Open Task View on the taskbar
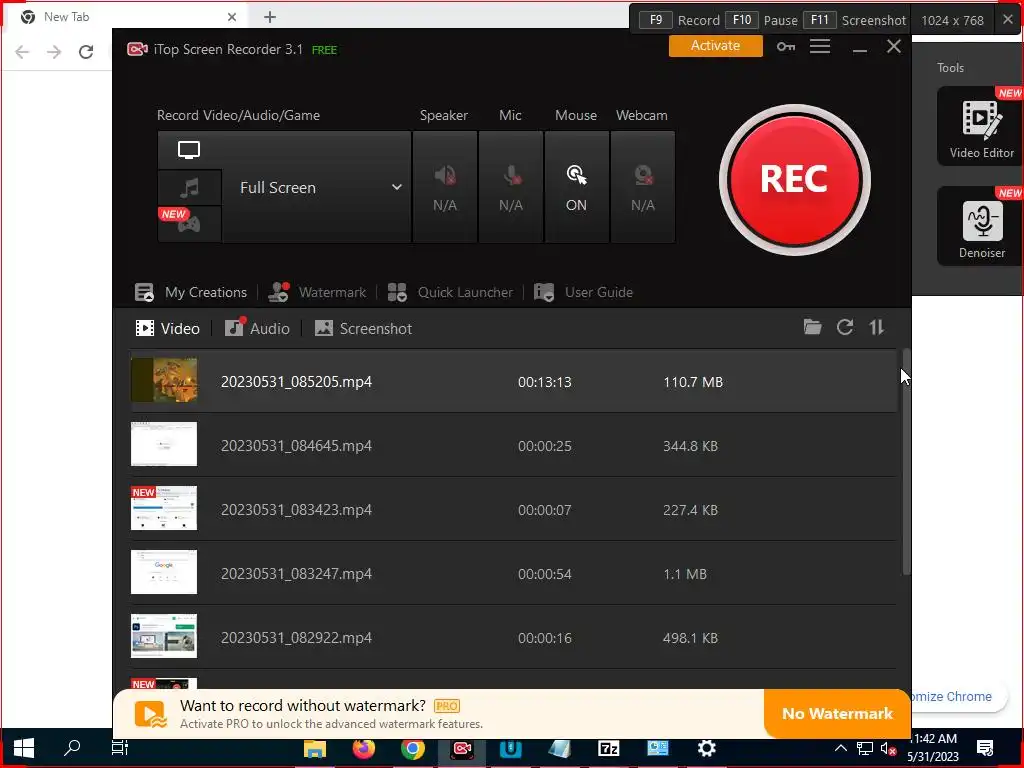Viewport: 1024px width, 768px height. click(x=120, y=748)
